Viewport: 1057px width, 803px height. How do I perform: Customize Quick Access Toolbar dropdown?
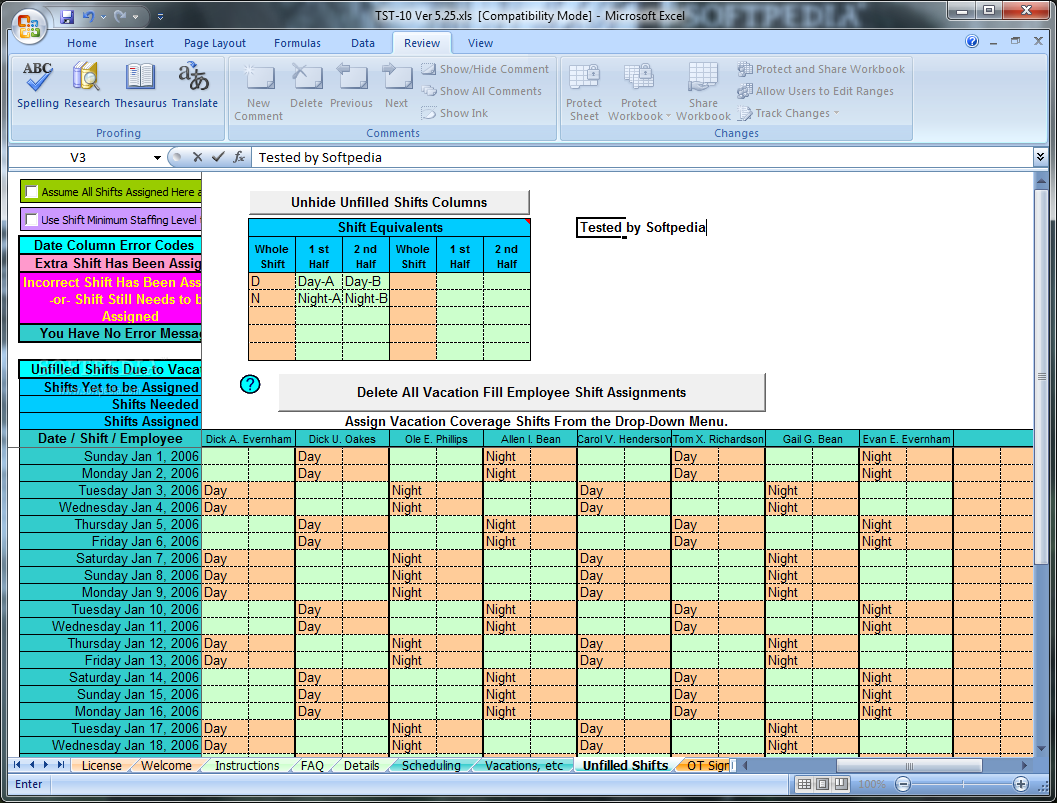160,16
